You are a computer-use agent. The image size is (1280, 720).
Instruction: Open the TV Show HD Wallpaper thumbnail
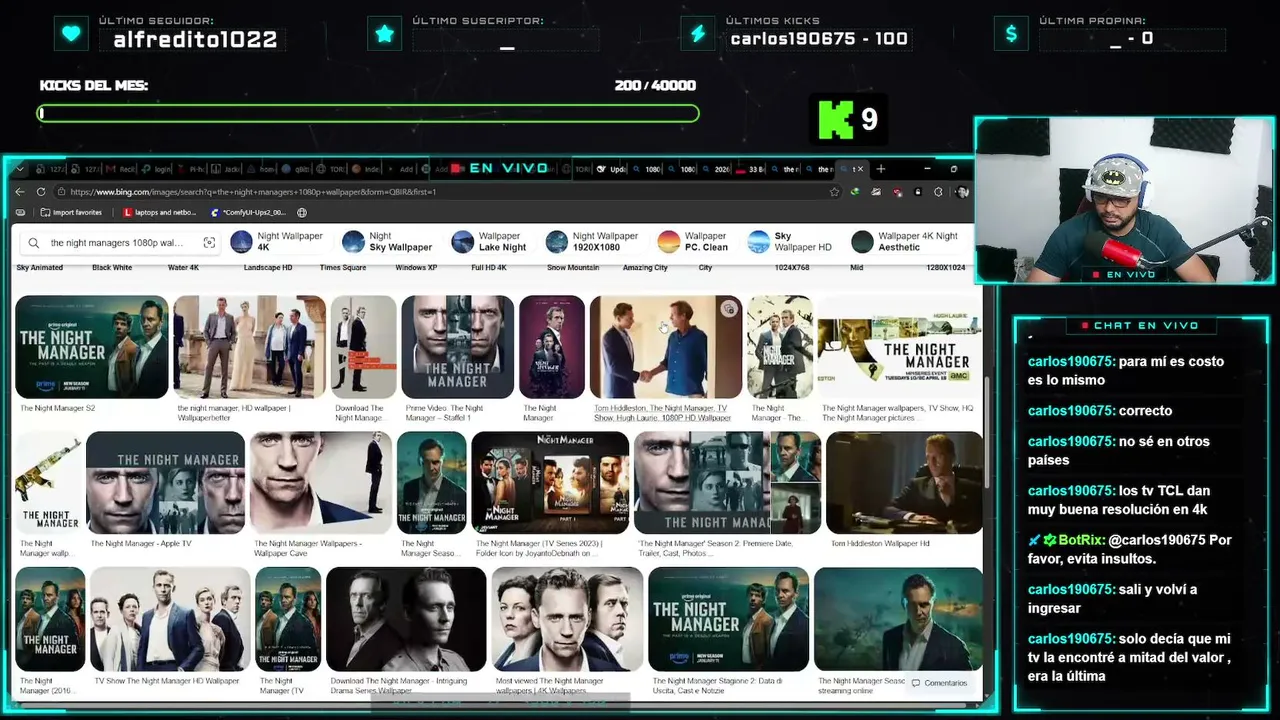click(x=170, y=619)
